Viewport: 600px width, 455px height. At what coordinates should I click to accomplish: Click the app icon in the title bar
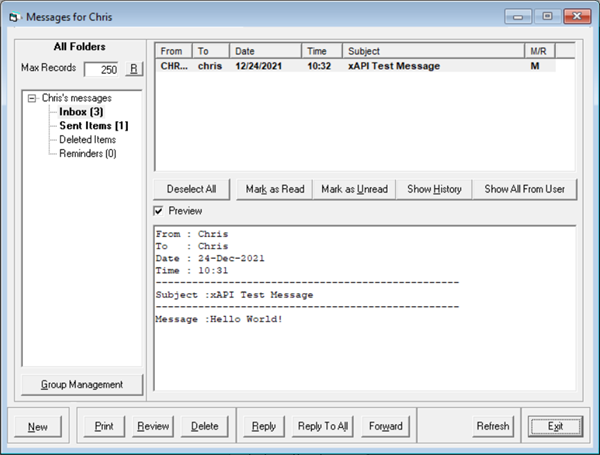(13, 16)
